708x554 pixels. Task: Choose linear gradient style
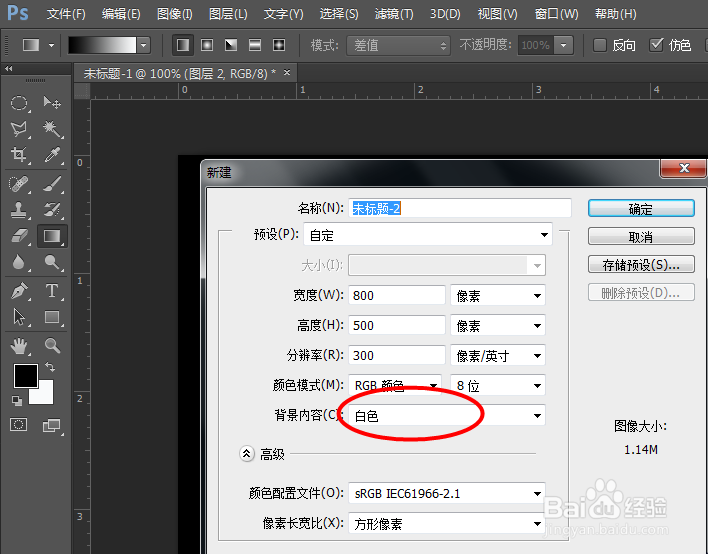[x=183, y=45]
